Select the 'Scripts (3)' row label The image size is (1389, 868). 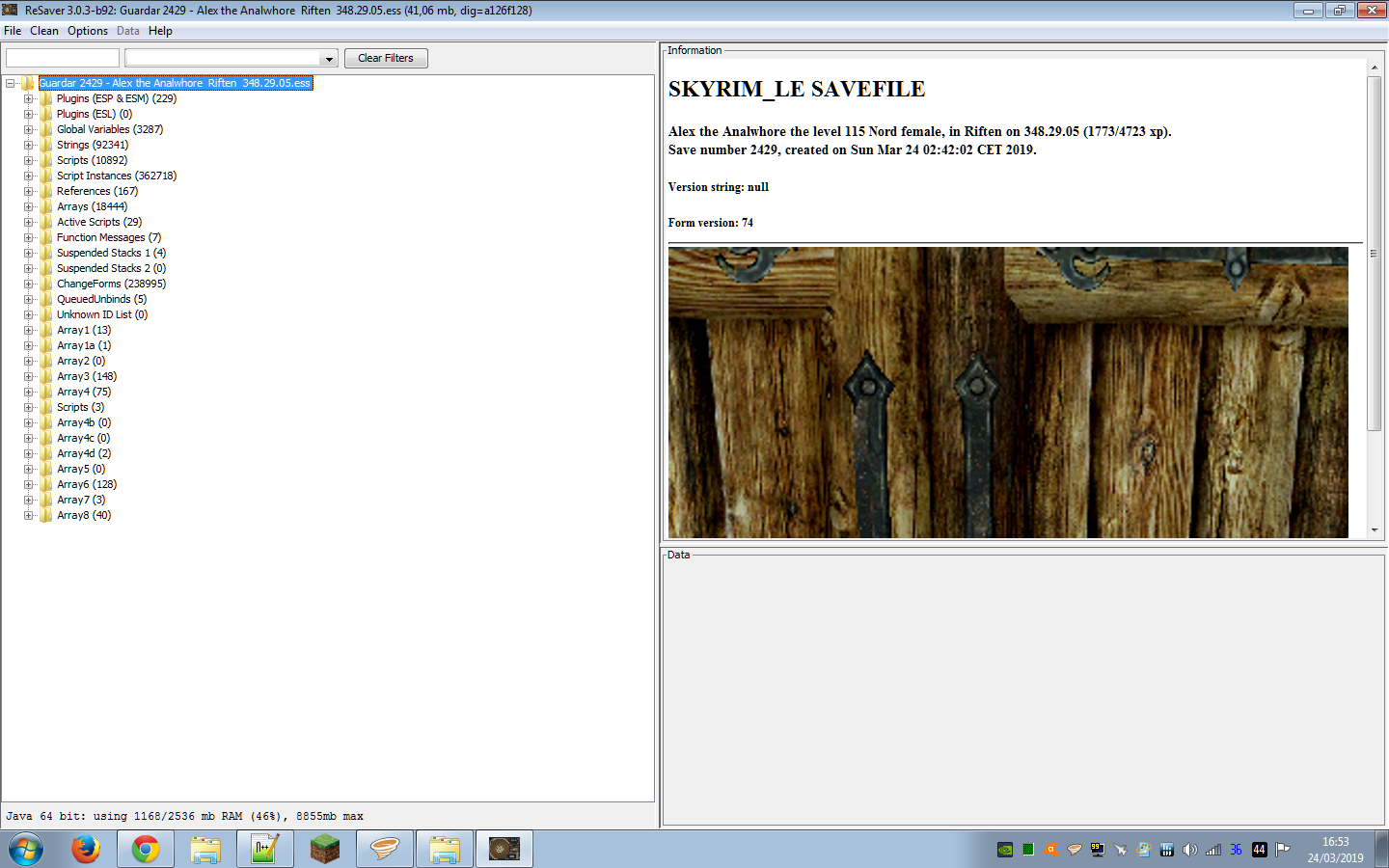[80, 407]
